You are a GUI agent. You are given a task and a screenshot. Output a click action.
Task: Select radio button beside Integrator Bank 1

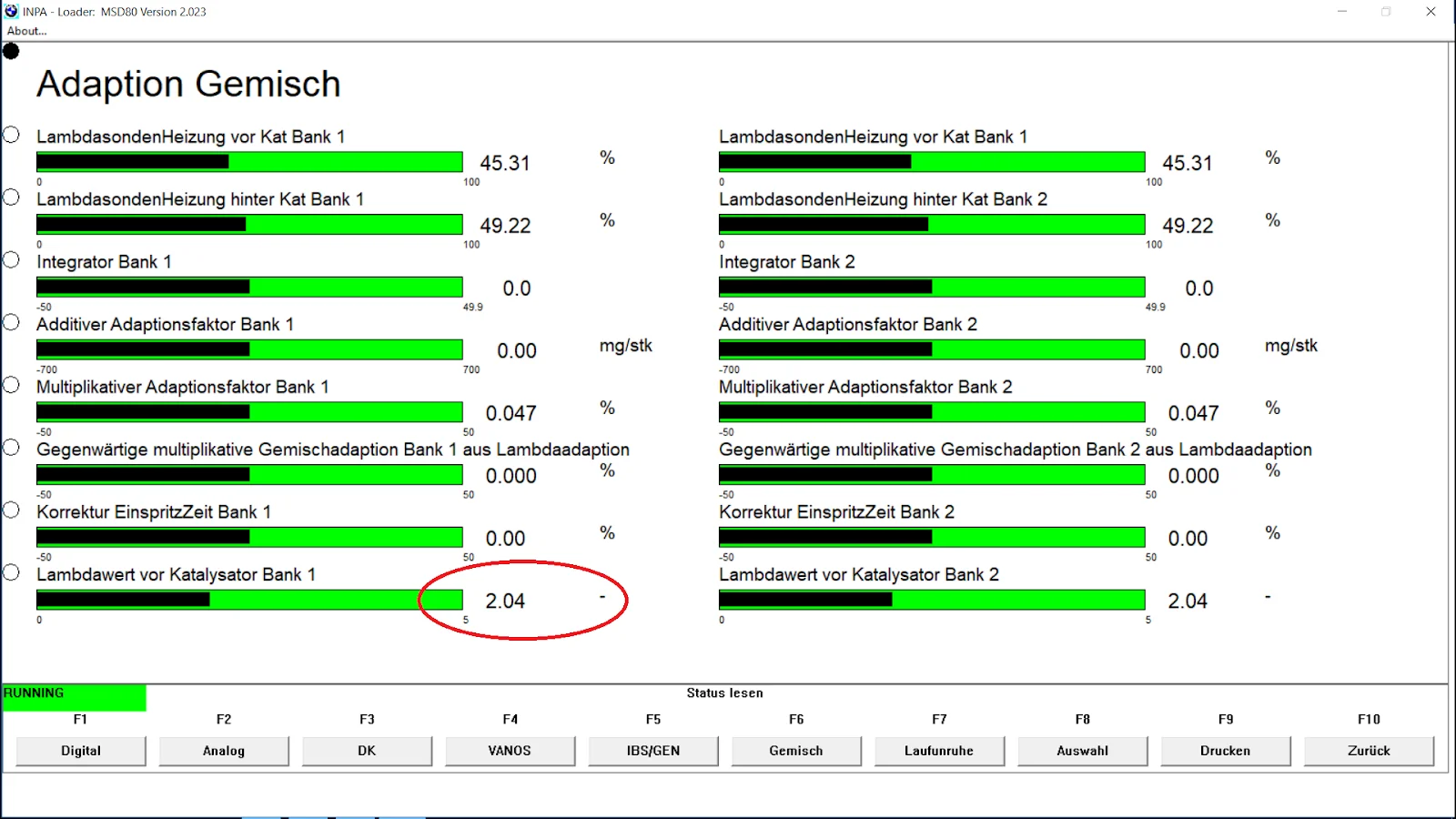11,260
